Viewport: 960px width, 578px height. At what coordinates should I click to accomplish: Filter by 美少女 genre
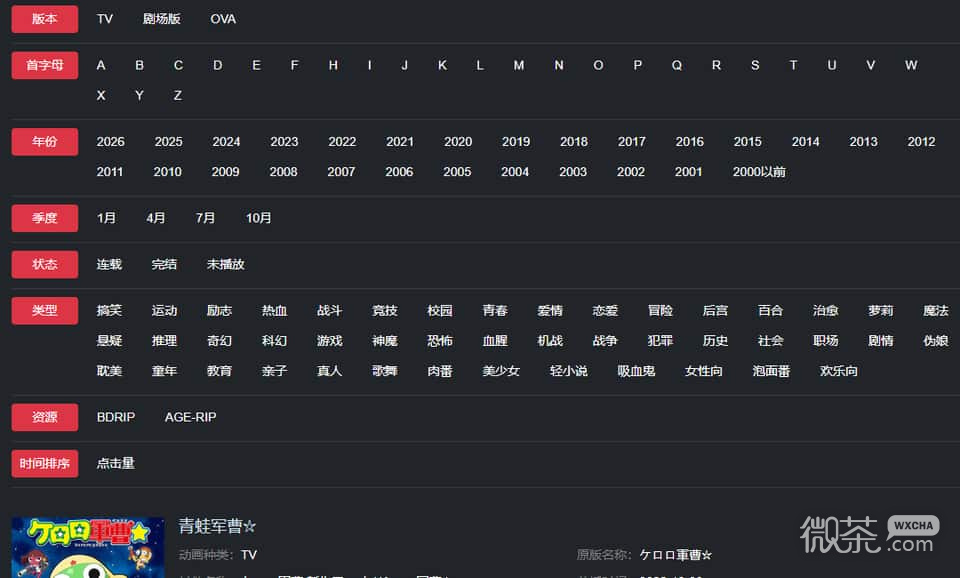click(x=501, y=371)
